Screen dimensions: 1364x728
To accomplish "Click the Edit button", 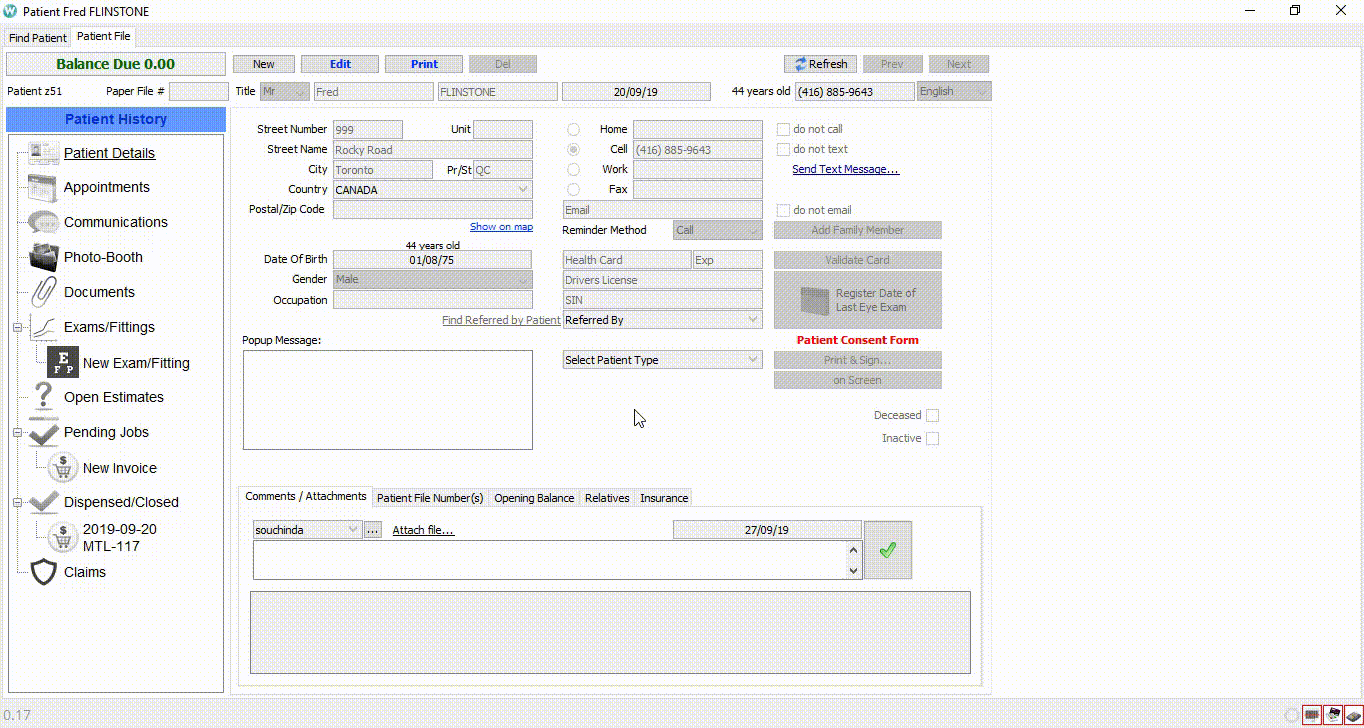I will [340, 64].
